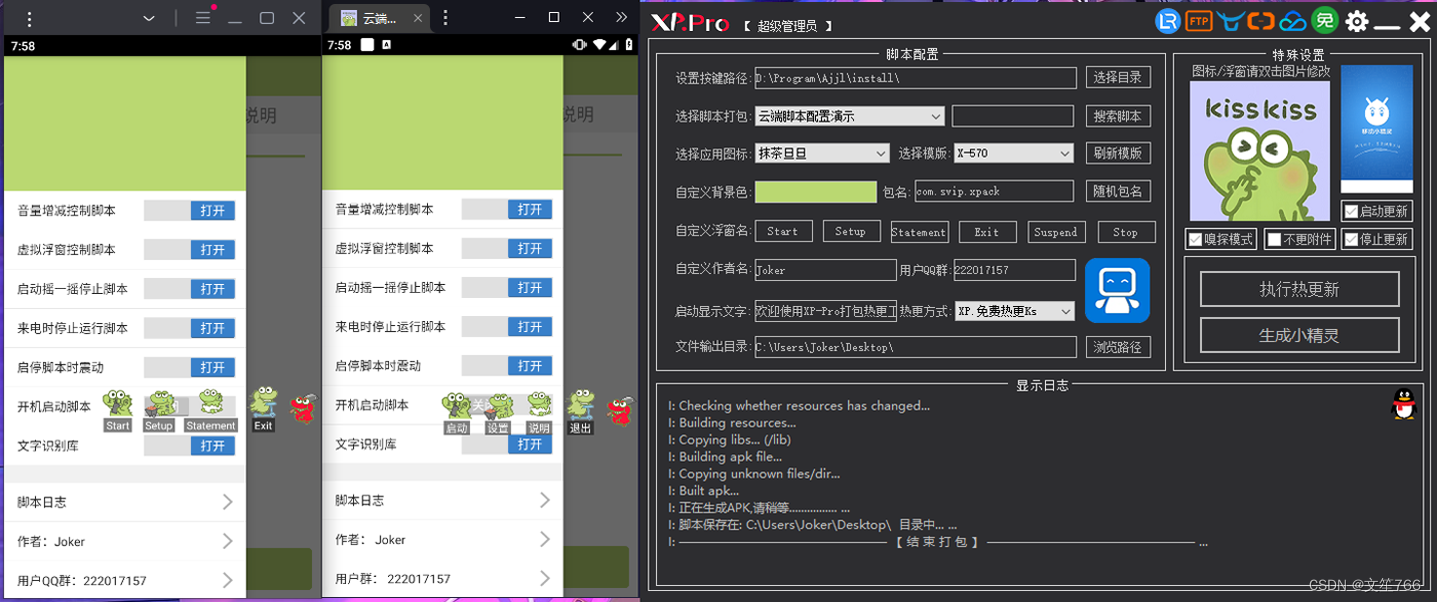Tap the red frog icon in right emulator
The height and width of the screenshot is (602, 1437).
click(620, 411)
